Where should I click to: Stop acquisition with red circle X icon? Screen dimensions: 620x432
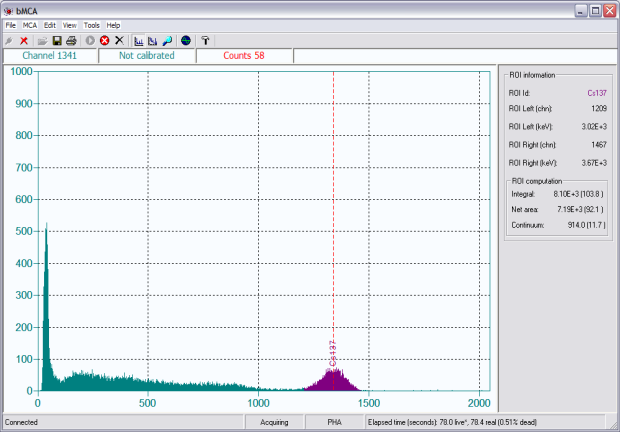(x=104, y=41)
